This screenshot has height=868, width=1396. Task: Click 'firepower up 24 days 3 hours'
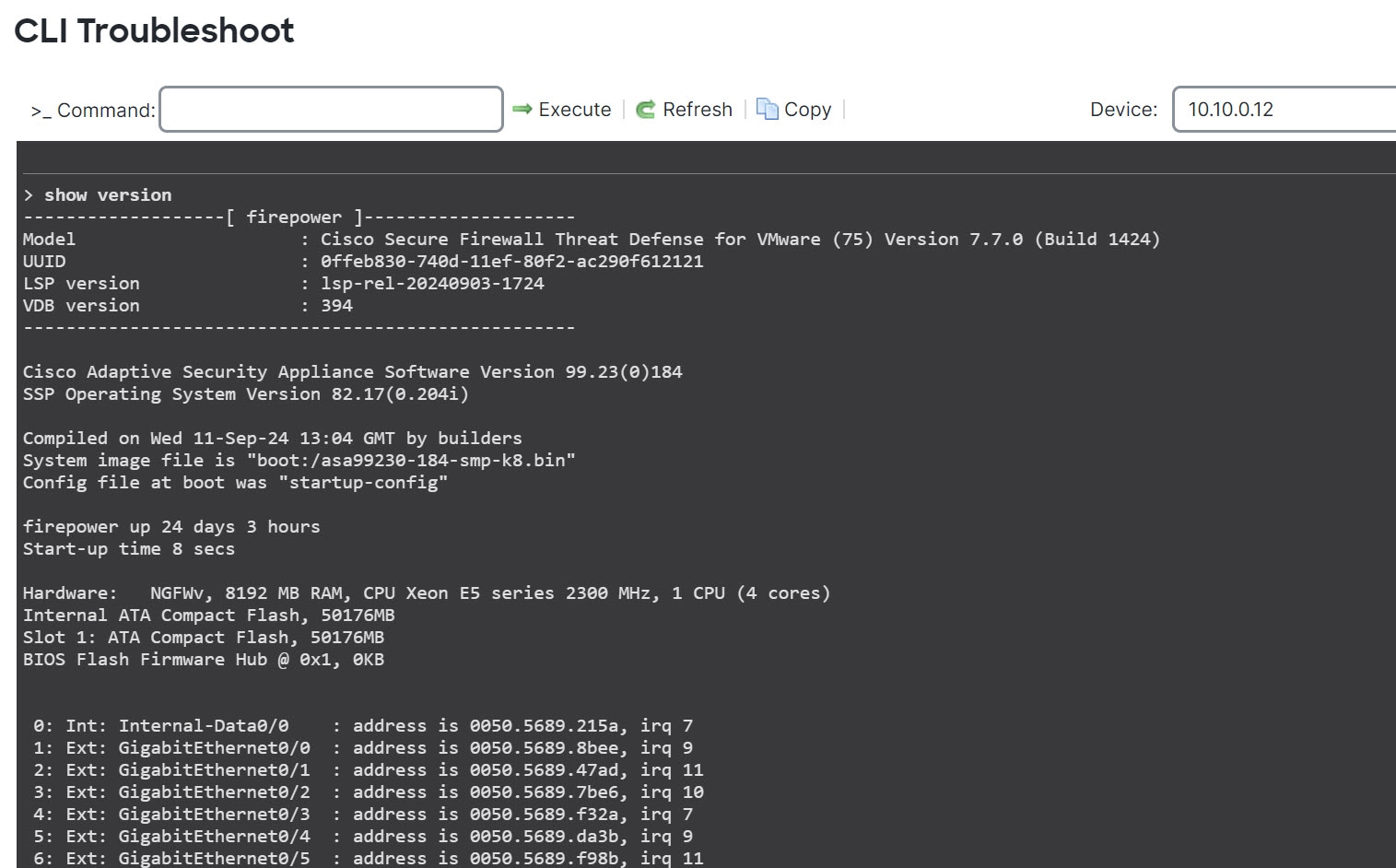click(171, 526)
